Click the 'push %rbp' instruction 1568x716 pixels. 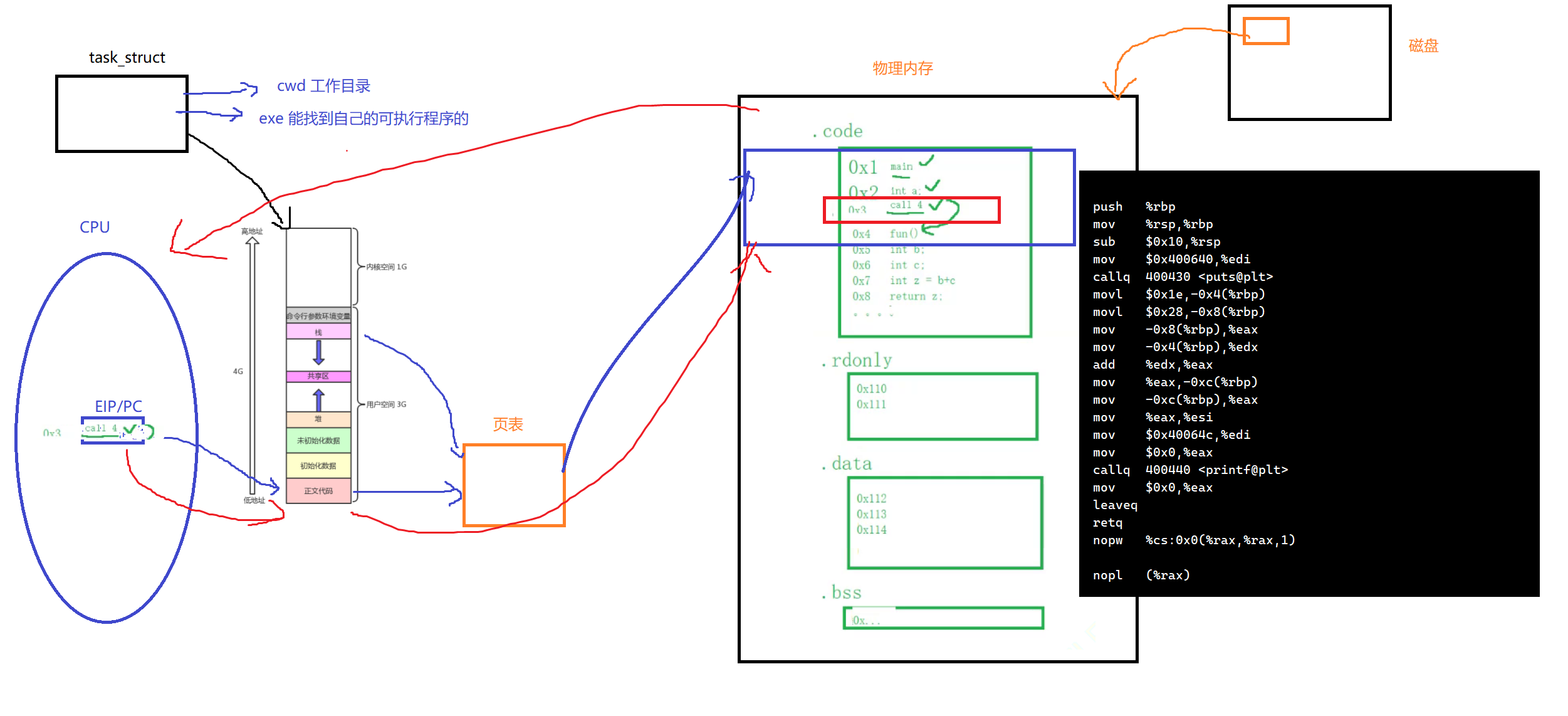pos(1134,206)
